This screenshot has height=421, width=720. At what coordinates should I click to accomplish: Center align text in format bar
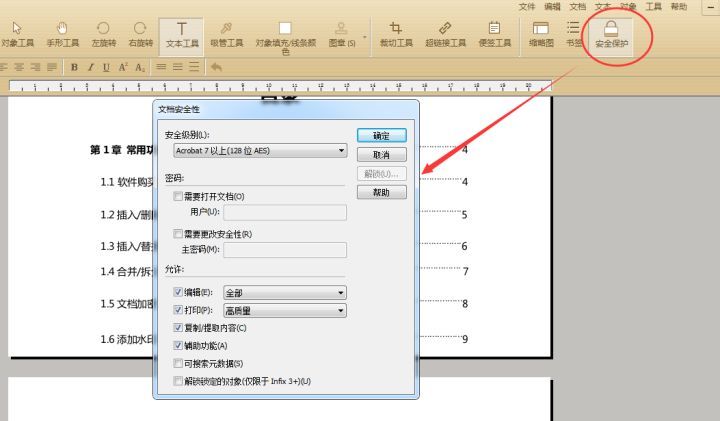[19, 67]
